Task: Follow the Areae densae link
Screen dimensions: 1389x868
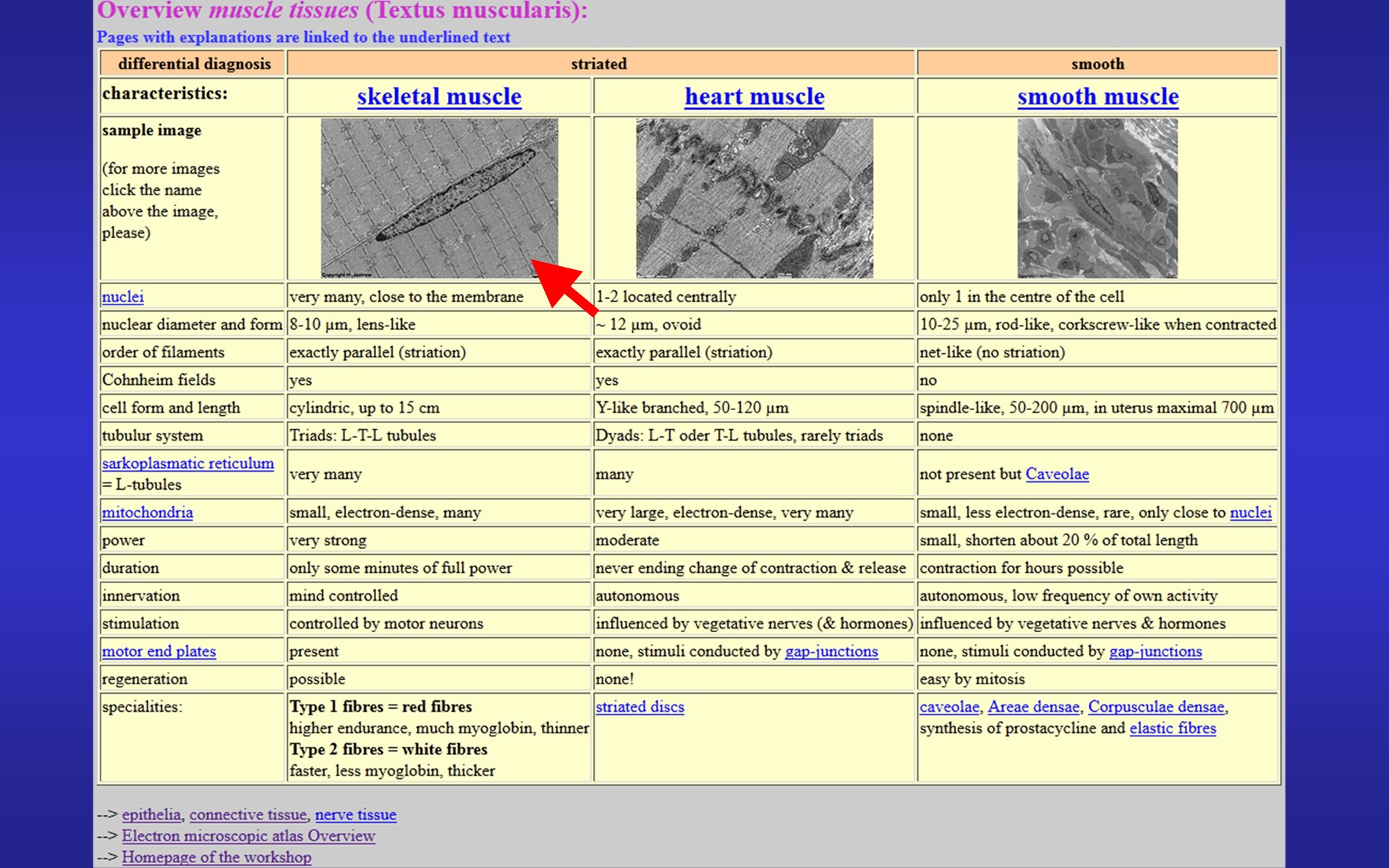Action: [1033, 707]
